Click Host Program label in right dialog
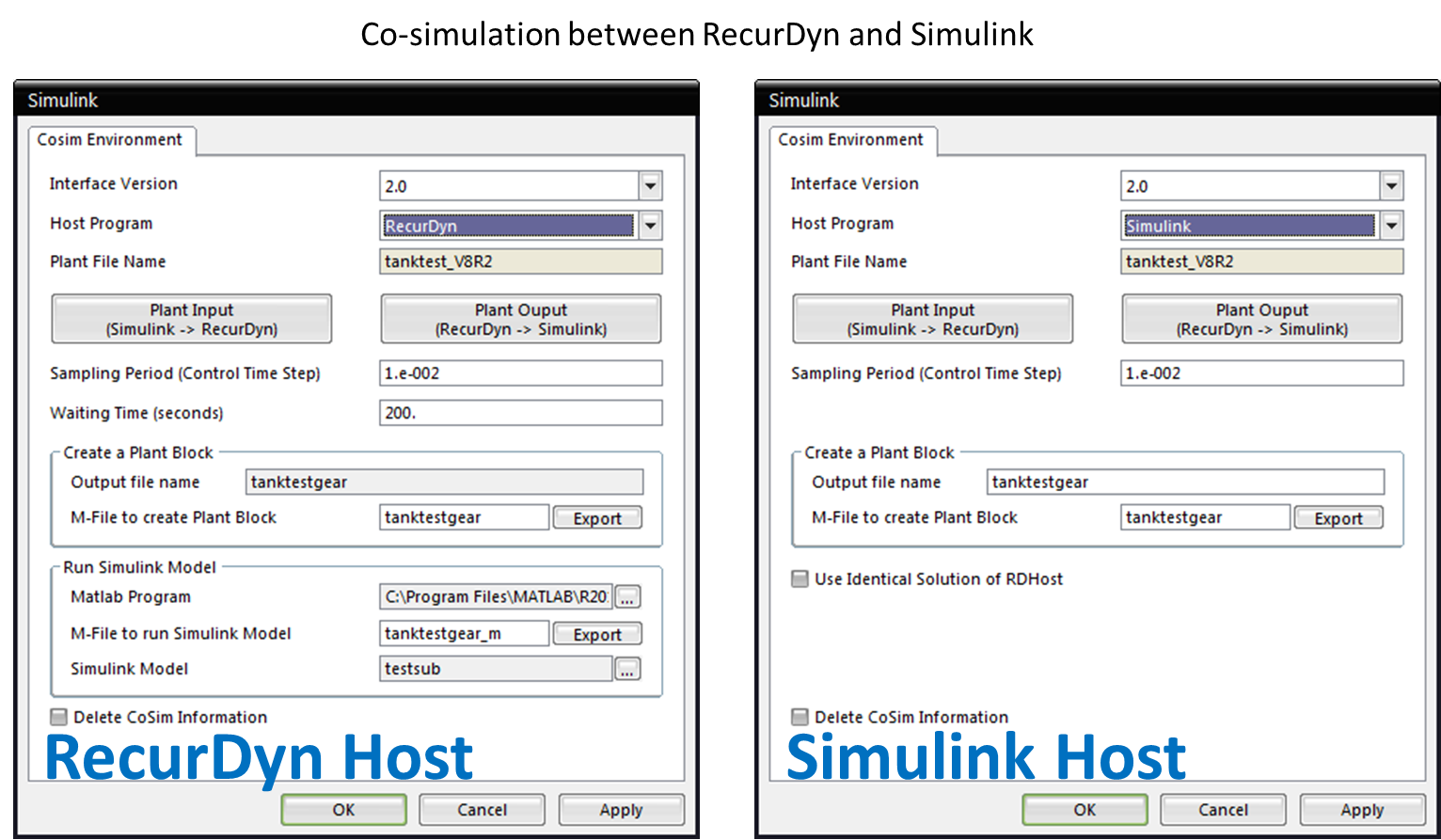Image resolution: width=1441 pixels, height=840 pixels. click(842, 224)
